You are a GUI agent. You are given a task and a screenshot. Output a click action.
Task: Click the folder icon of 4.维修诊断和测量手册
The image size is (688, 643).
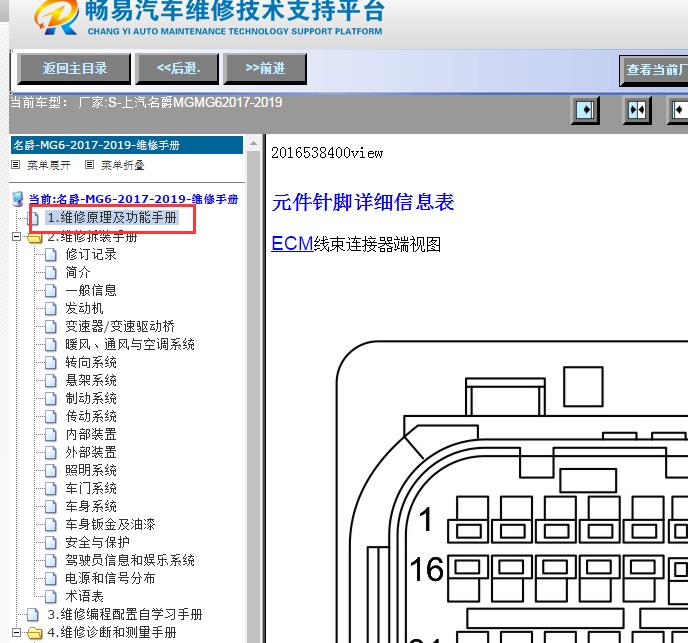(35, 633)
